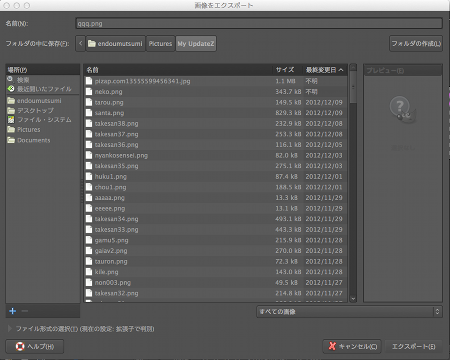
Task: Select file kile.png
Action: tap(216, 272)
